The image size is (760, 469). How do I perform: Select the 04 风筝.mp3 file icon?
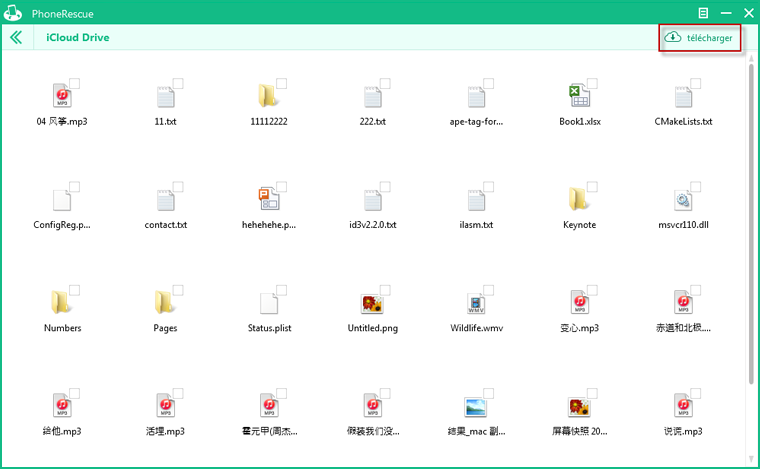click(x=62, y=95)
